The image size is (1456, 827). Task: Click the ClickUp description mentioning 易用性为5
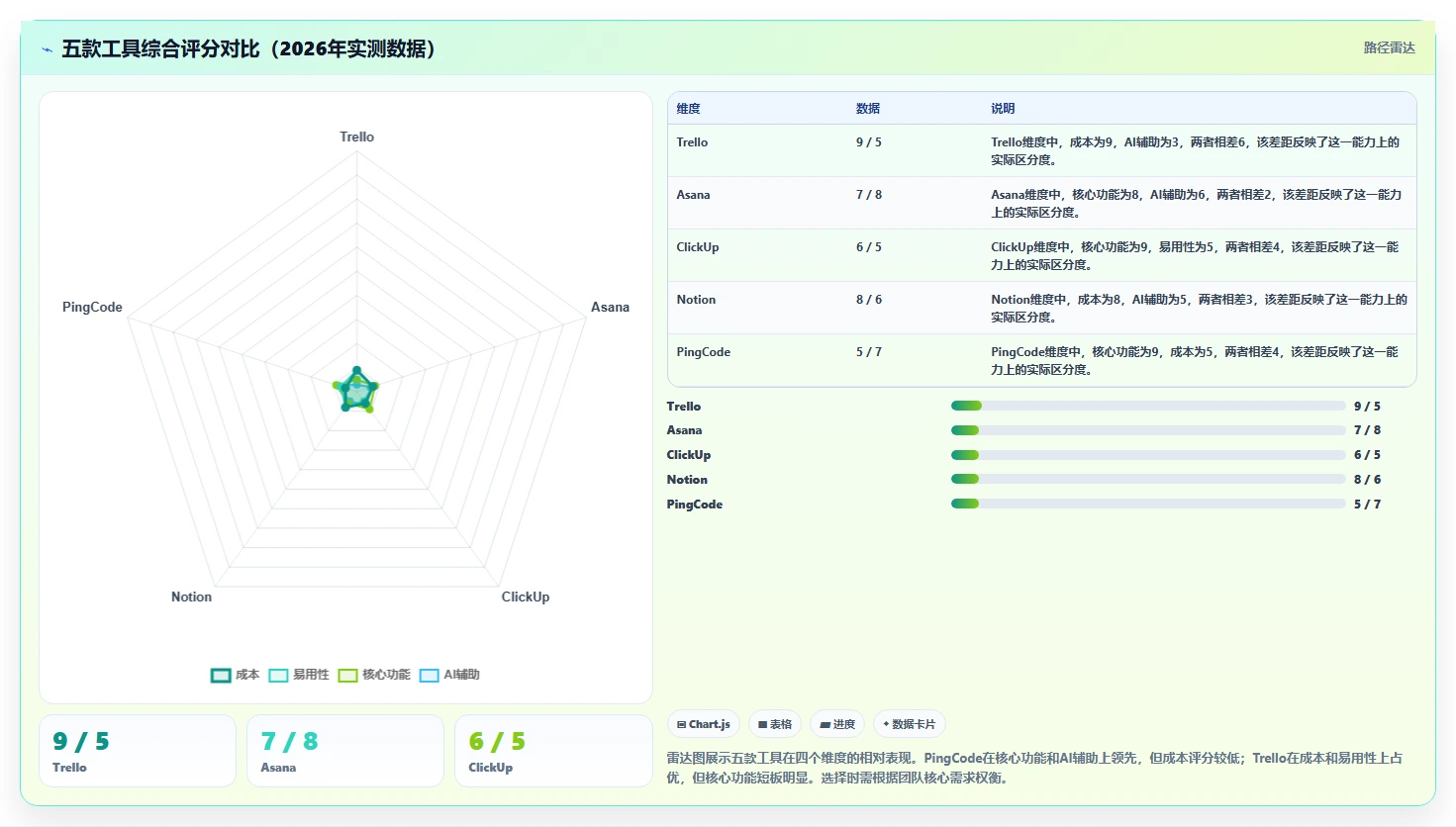click(1196, 256)
